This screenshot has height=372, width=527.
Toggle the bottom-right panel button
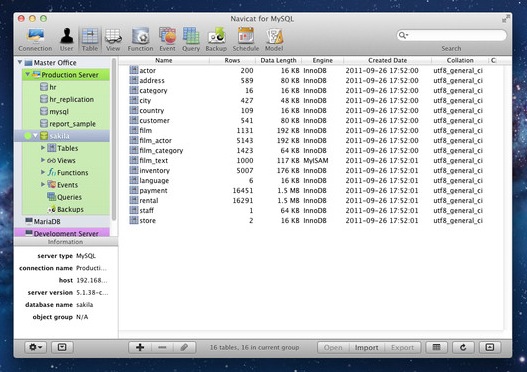pos(490,347)
